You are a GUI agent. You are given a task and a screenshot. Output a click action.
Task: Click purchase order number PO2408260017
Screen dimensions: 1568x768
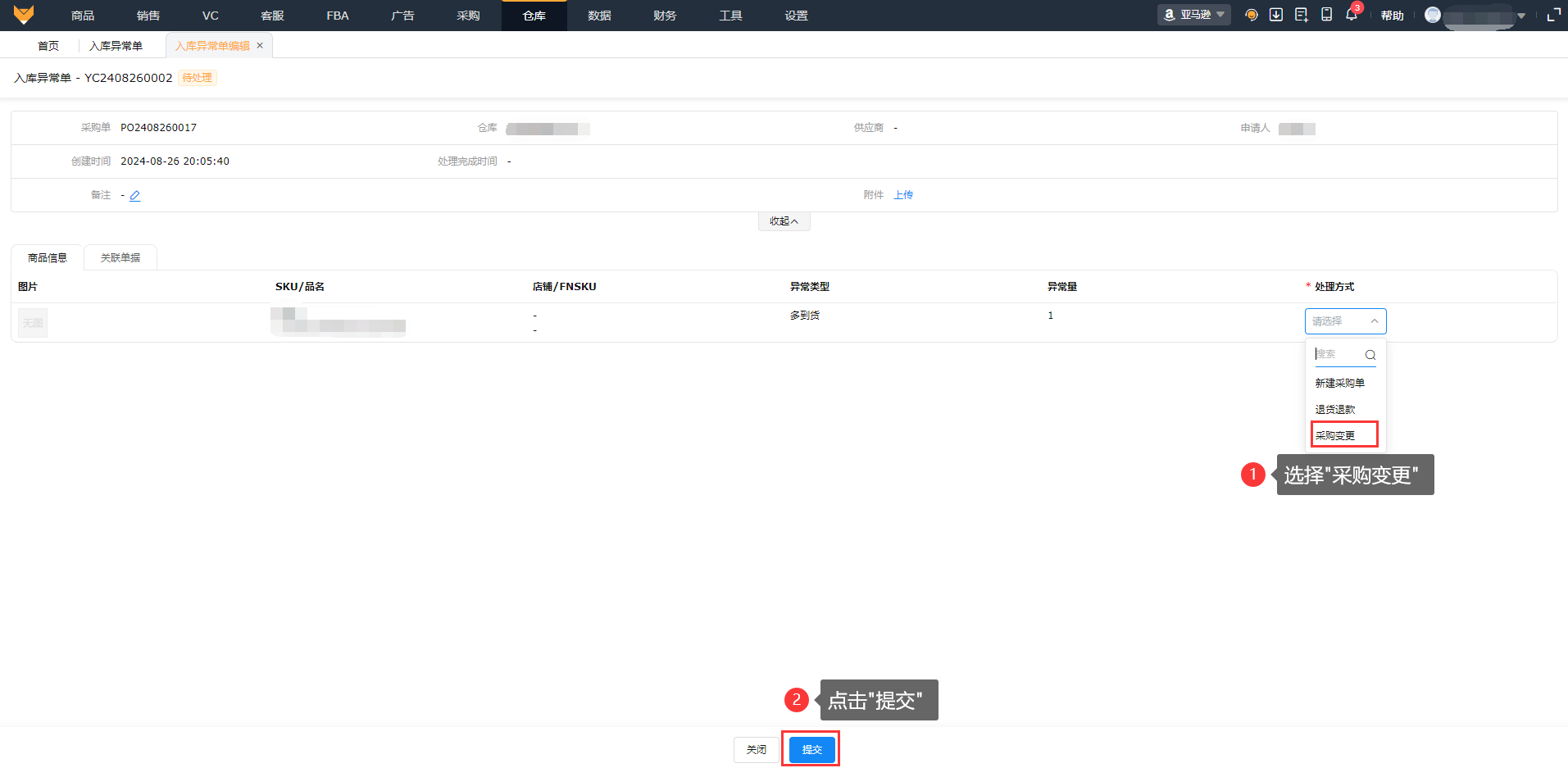click(x=158, y=128)
